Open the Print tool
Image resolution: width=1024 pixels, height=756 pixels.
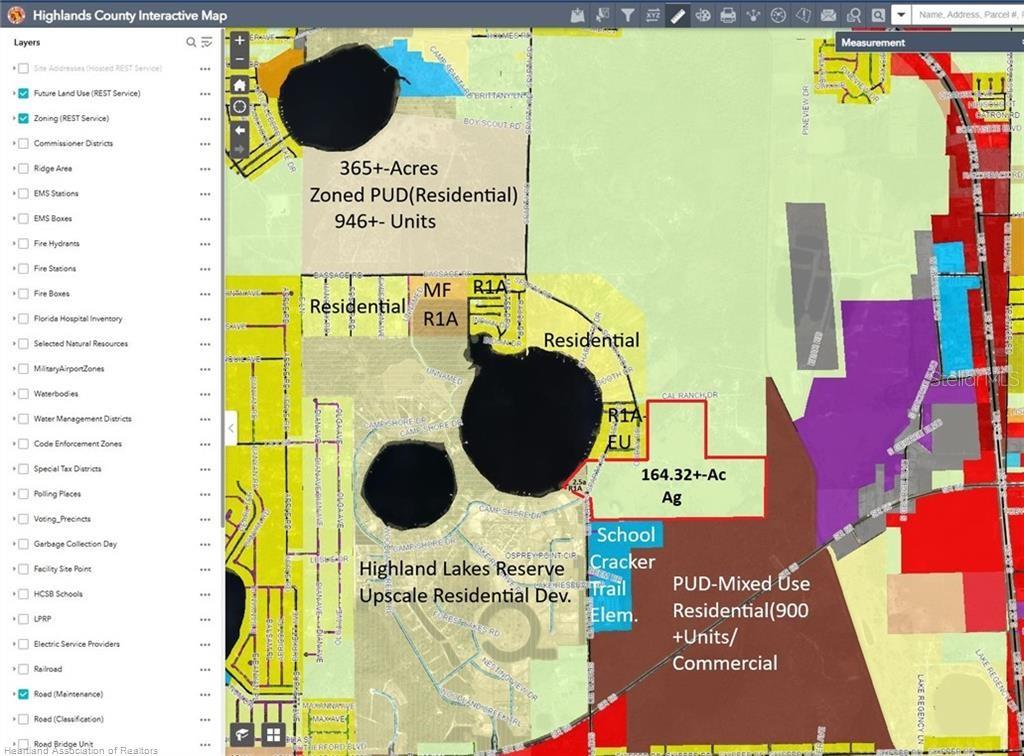pyautogui.click(x=728, y=15)
